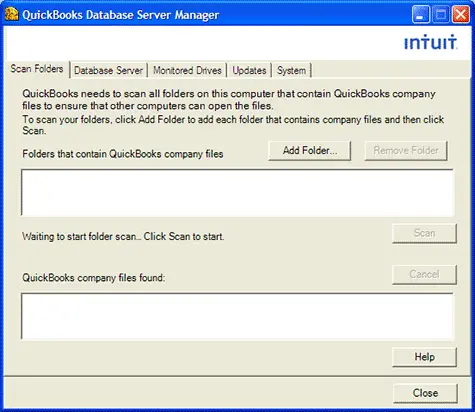Start the folder scan with Scan button

[x=424, y=233]
